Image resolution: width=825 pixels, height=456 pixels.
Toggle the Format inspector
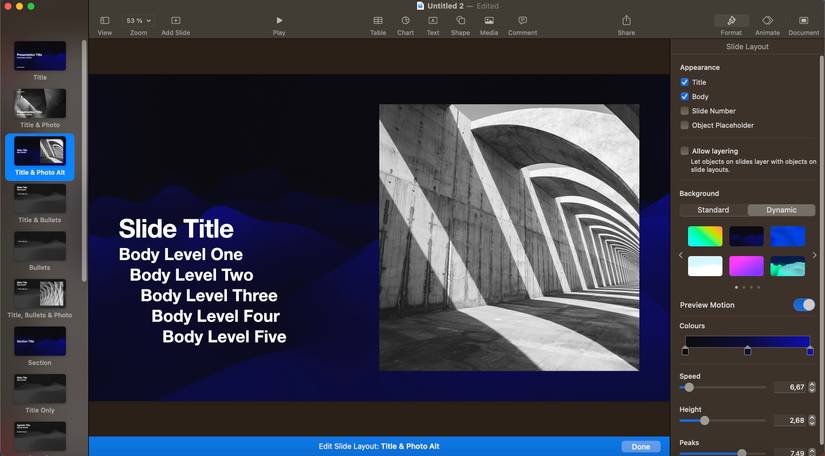point(731,21)
